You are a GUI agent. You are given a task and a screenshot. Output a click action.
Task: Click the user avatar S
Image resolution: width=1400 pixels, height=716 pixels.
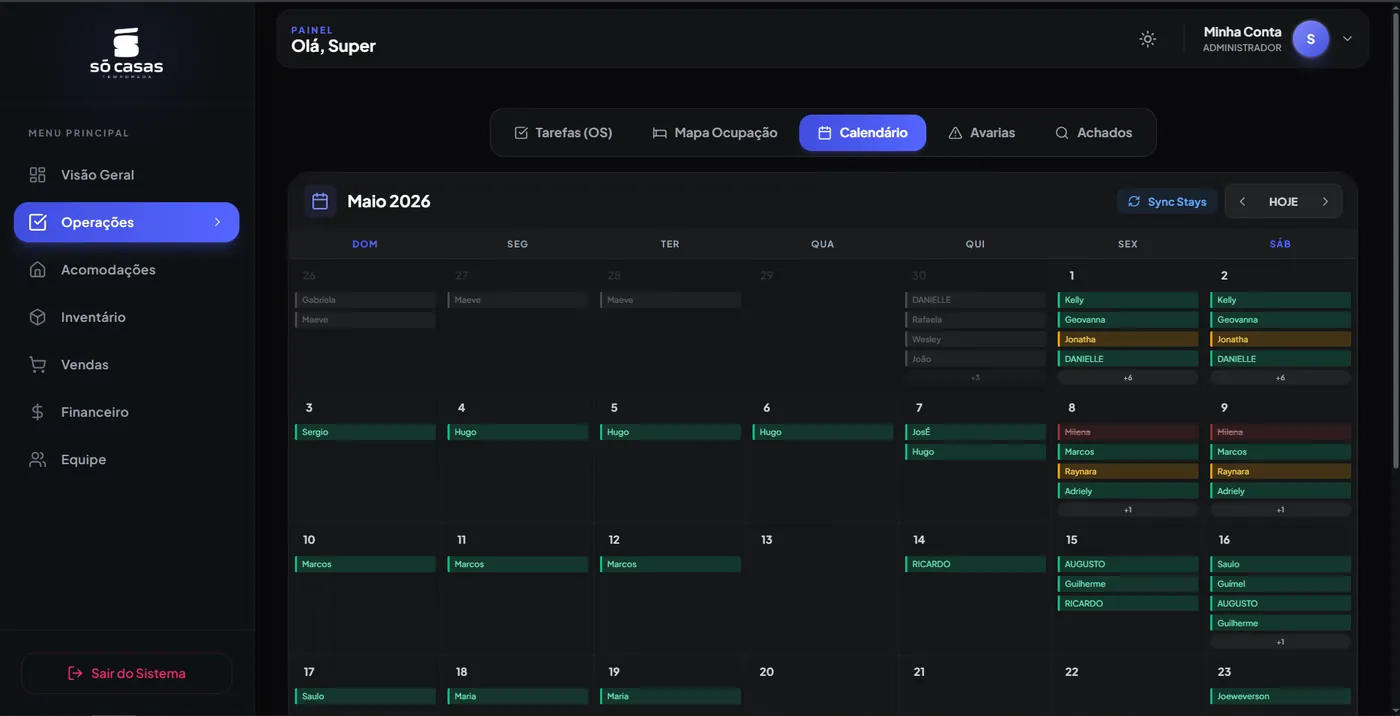point(1310,39)
